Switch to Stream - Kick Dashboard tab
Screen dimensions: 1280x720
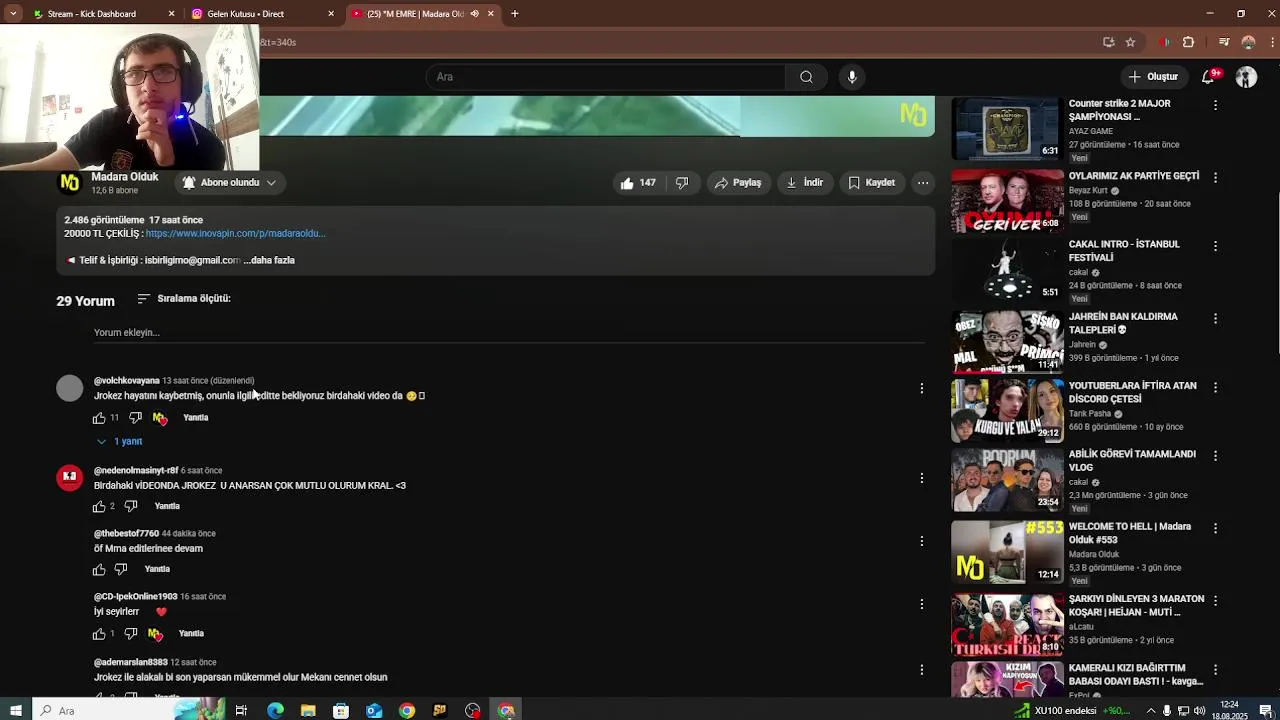click(x=103, y=14)
